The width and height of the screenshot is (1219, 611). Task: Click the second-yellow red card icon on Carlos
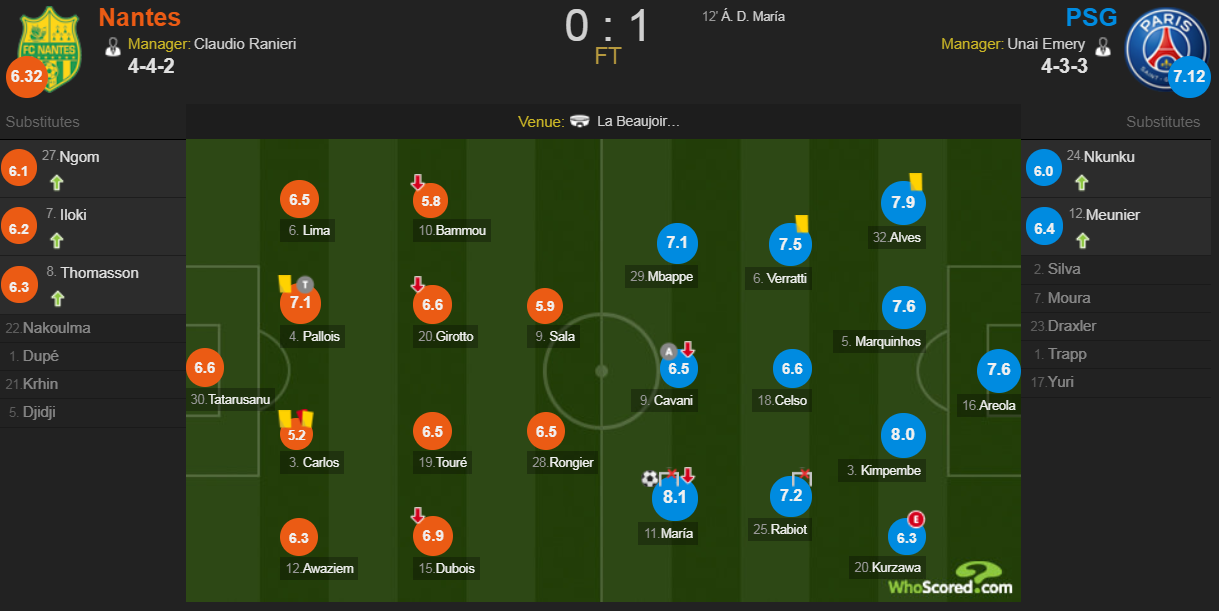(303, 417)
